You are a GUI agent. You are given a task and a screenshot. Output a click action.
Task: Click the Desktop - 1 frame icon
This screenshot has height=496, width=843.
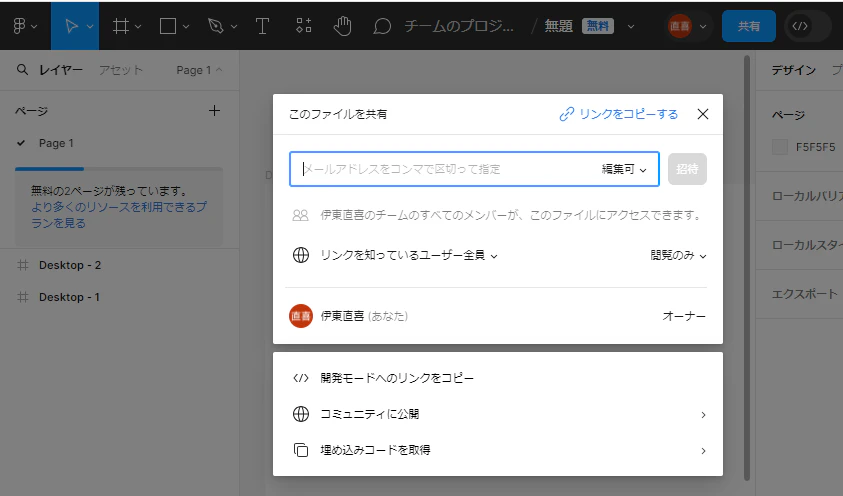pos(23,297)
